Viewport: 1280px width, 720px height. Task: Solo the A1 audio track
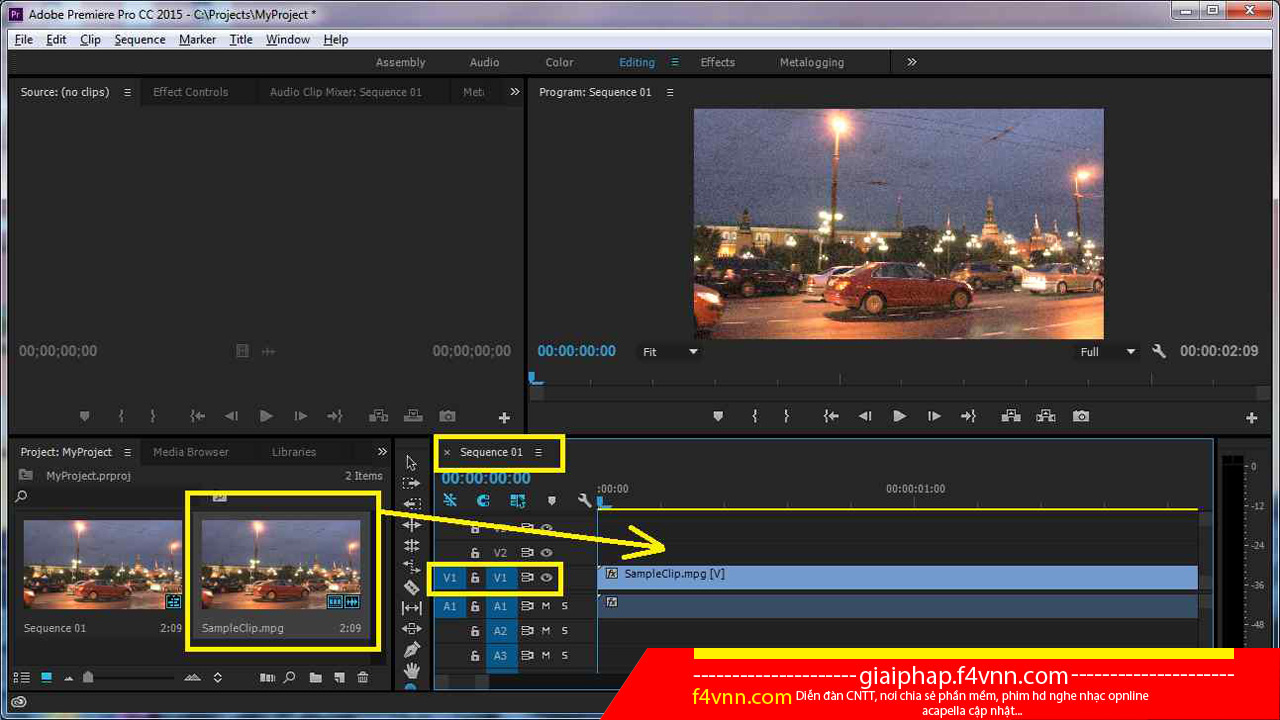click(564, 606)
